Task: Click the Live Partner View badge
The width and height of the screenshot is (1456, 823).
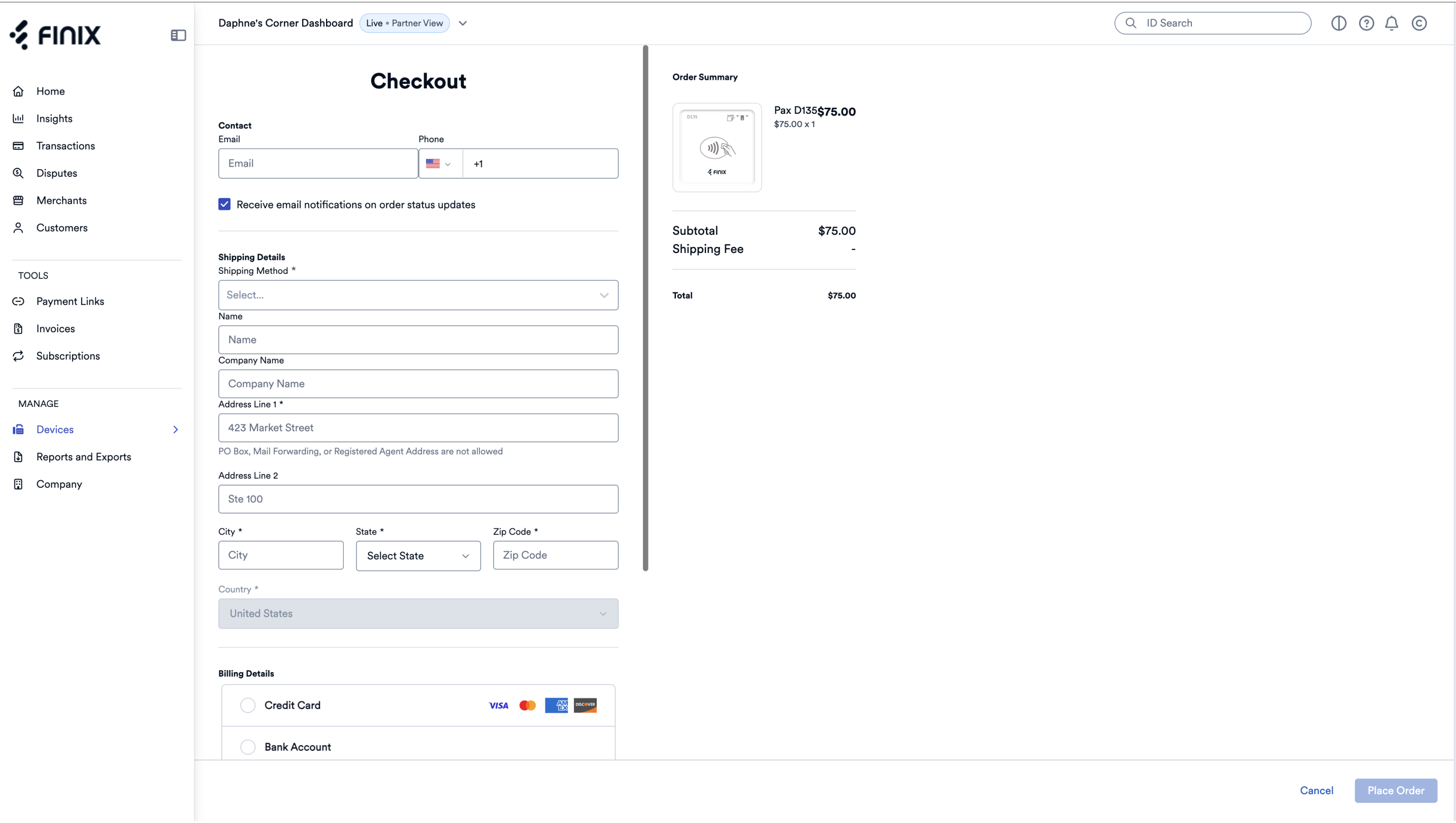Action: [405, 23]
